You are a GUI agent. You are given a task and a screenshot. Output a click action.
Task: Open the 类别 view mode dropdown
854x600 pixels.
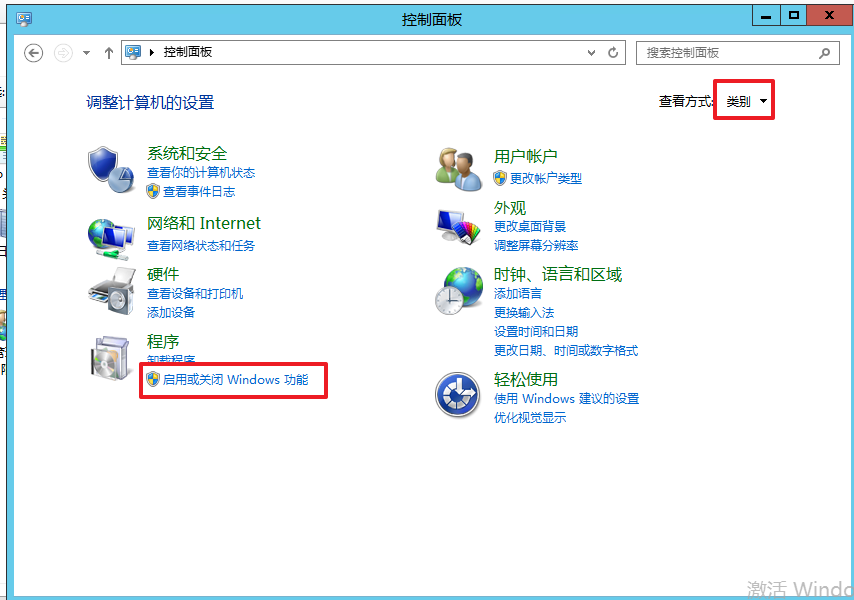(746, 101)
